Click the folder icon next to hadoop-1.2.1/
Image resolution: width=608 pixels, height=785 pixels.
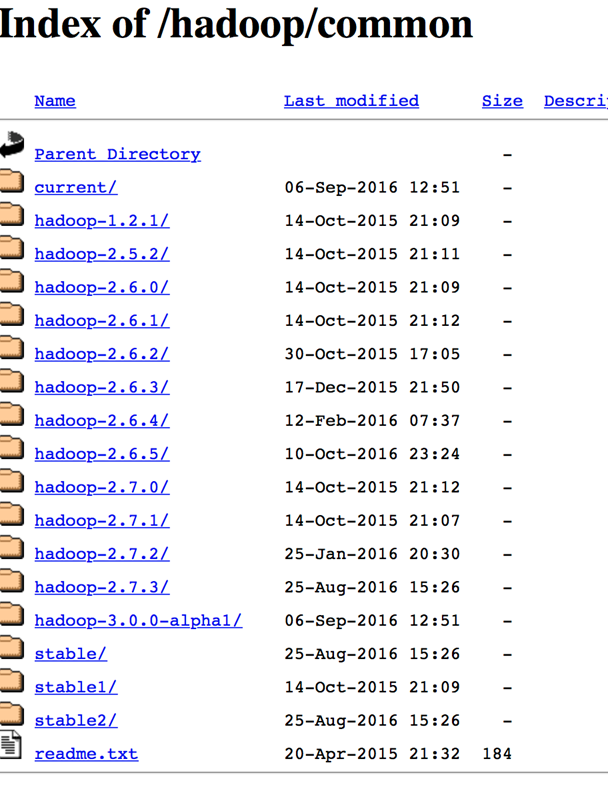tap(11, 214)
